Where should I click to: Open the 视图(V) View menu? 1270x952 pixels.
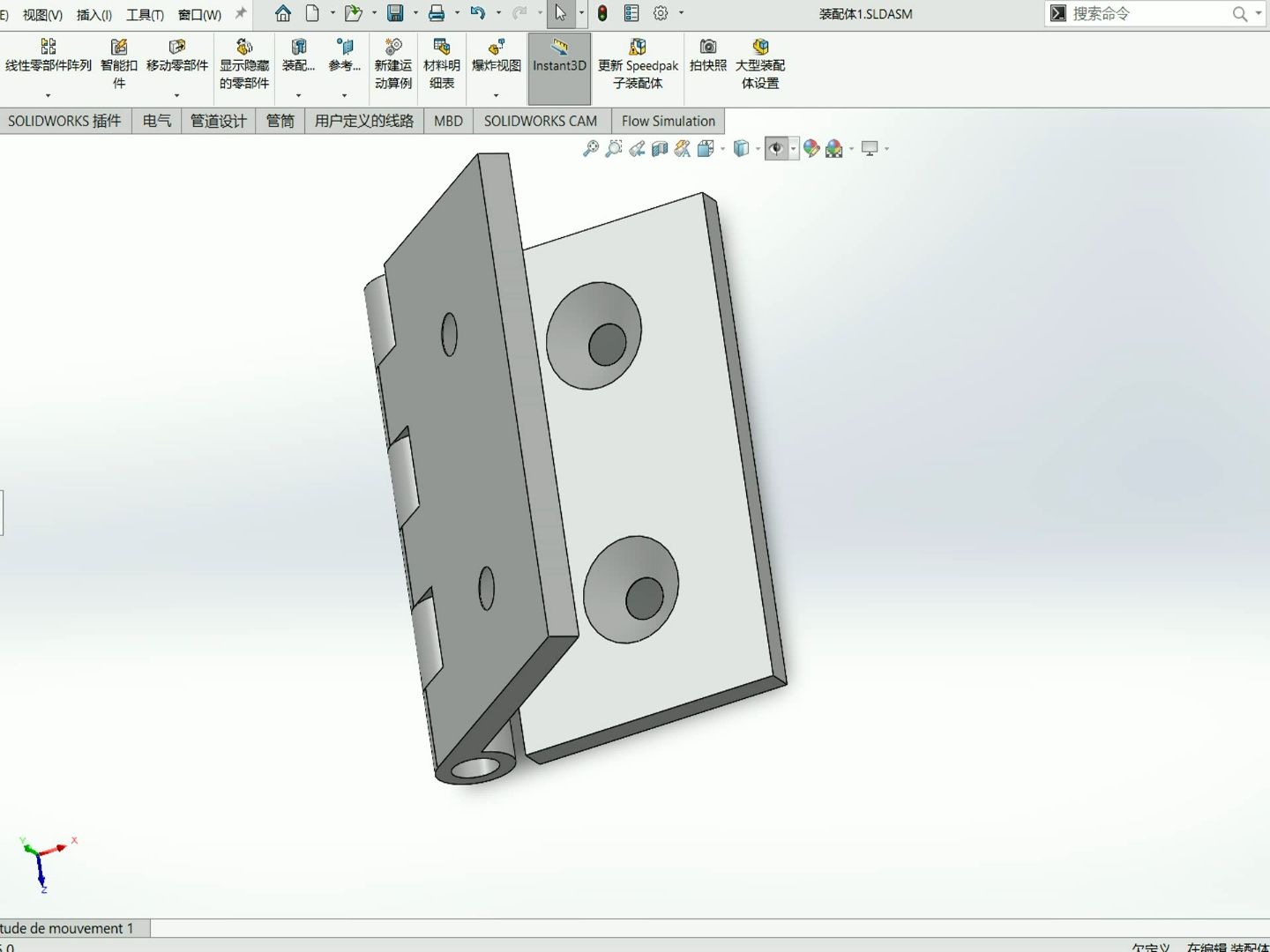(42, 14)
